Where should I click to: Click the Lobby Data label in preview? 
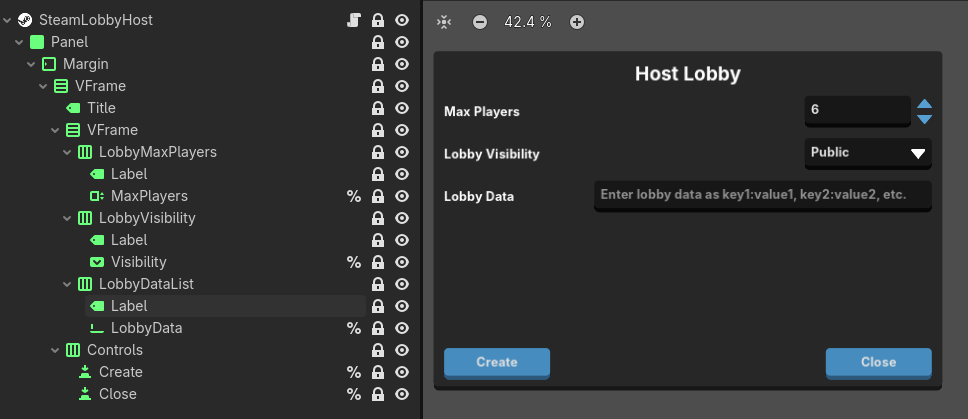[478, 196]
